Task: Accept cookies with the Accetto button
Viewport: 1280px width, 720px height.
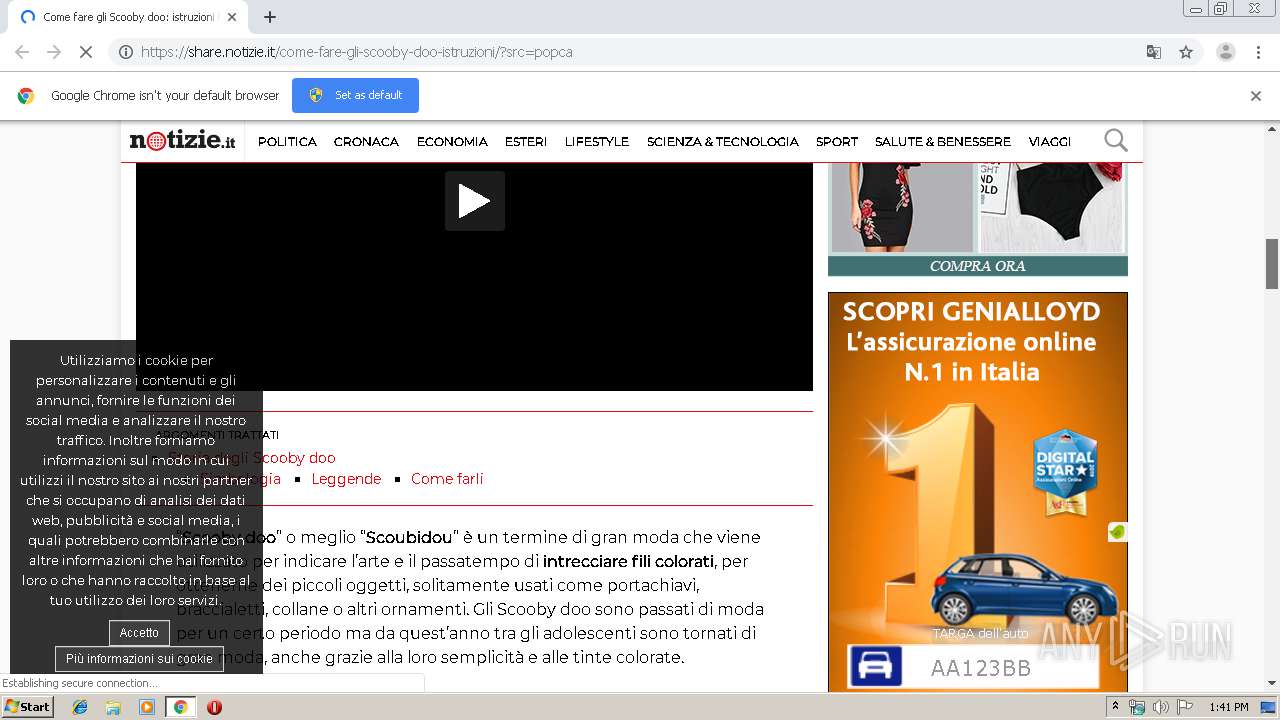Action: click(x=139, y=633)
